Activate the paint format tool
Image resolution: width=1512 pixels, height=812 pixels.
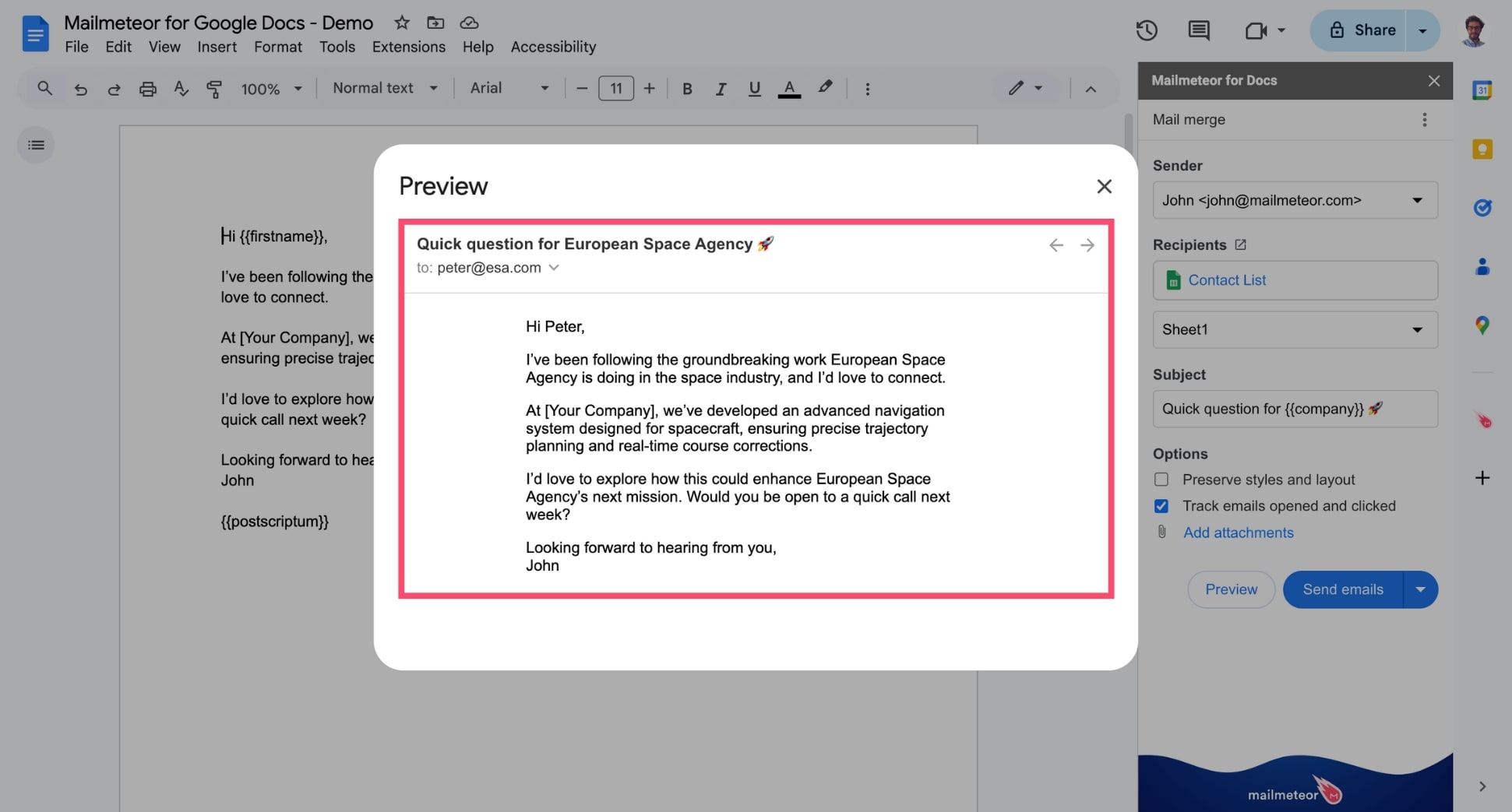coord(214,89)
